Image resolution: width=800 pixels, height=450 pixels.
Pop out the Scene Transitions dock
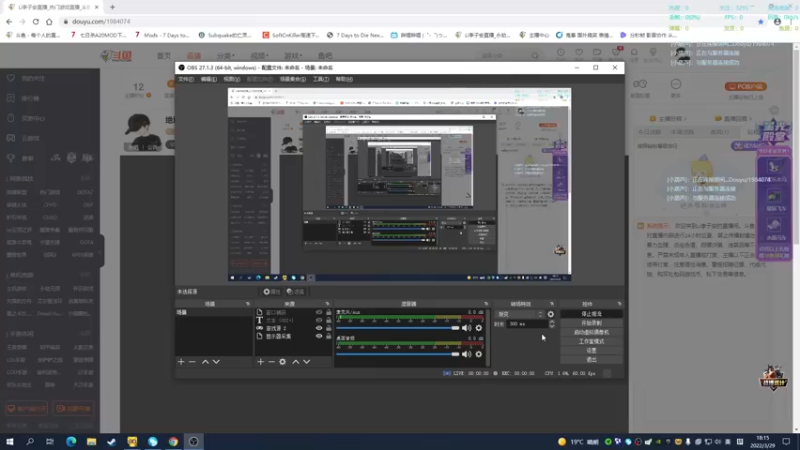552,304
